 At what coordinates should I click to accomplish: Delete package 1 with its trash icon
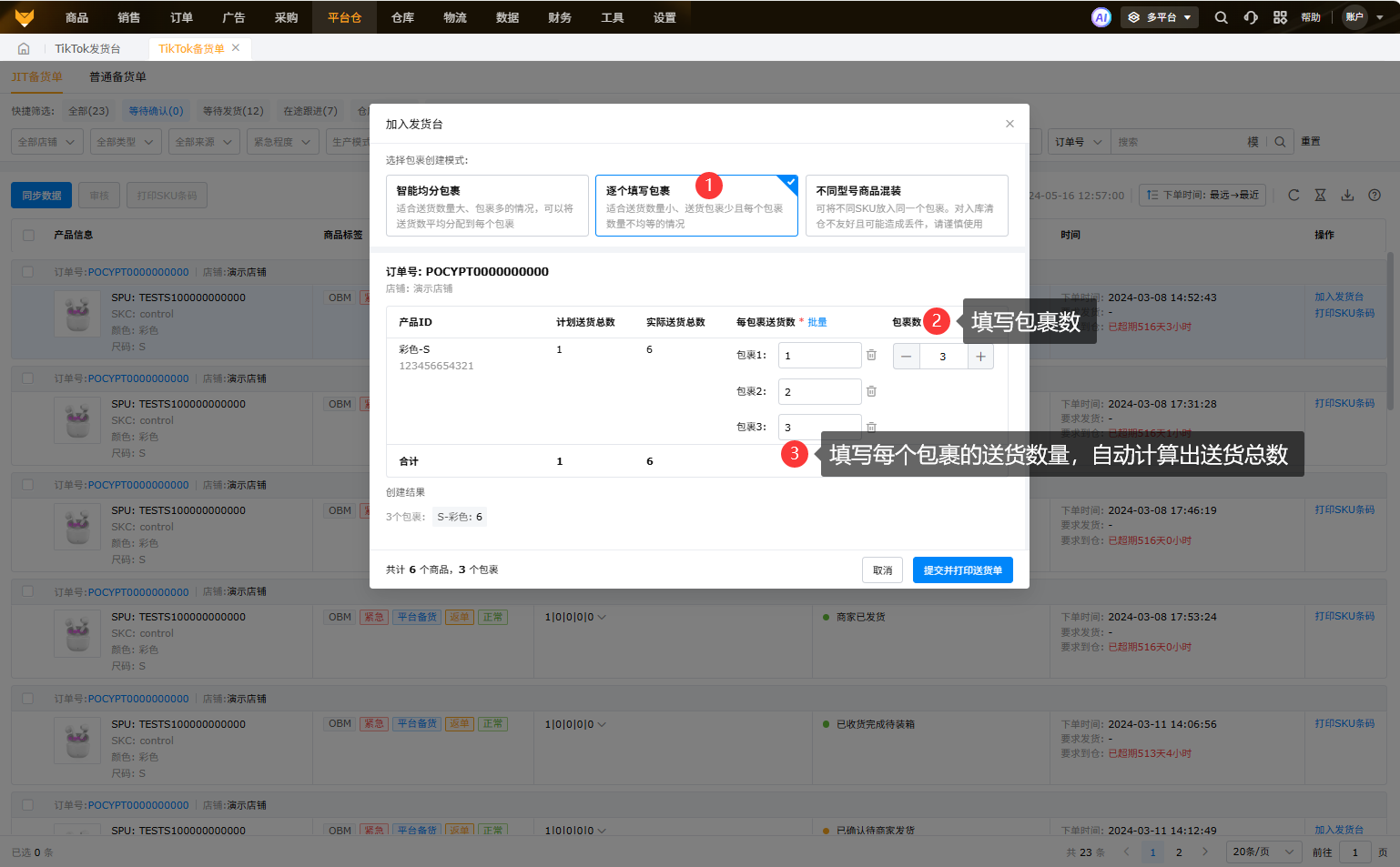pyautogui.click(x=871, y=355)
